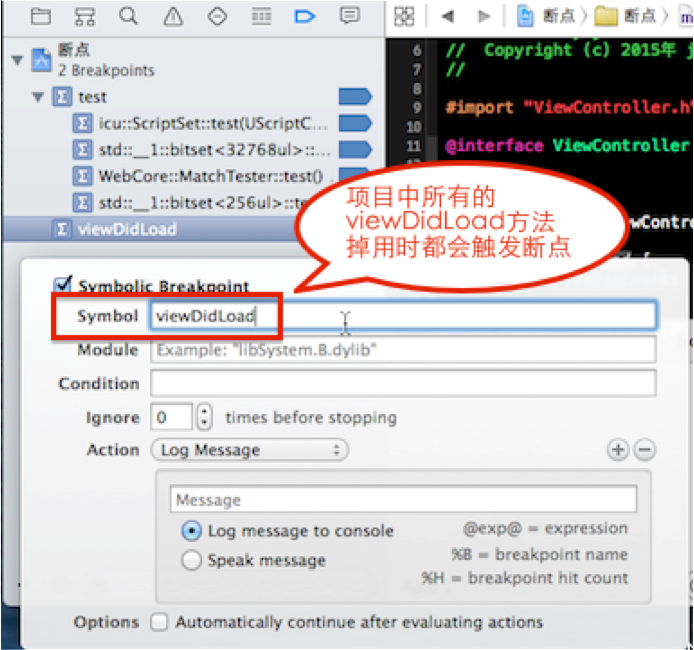The image size is (694, 650).
Task: Go back with the editor's left arrow
Action: pos(447,16)
